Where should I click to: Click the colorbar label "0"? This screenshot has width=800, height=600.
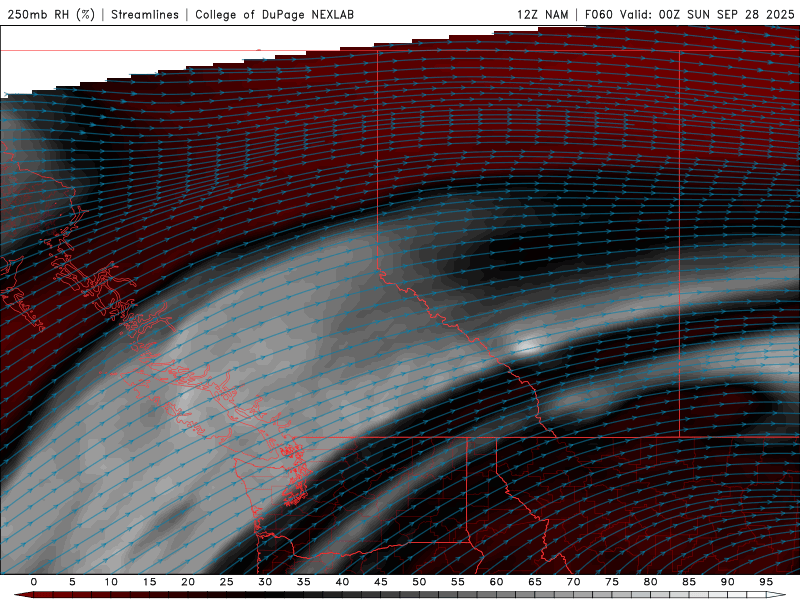tap(34, 582)
